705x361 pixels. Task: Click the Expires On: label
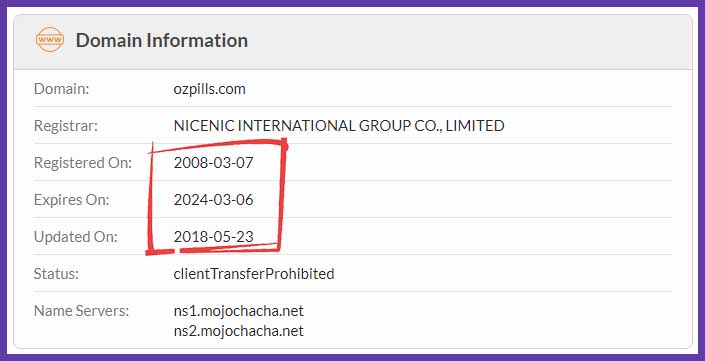click(x=71, y=200)
